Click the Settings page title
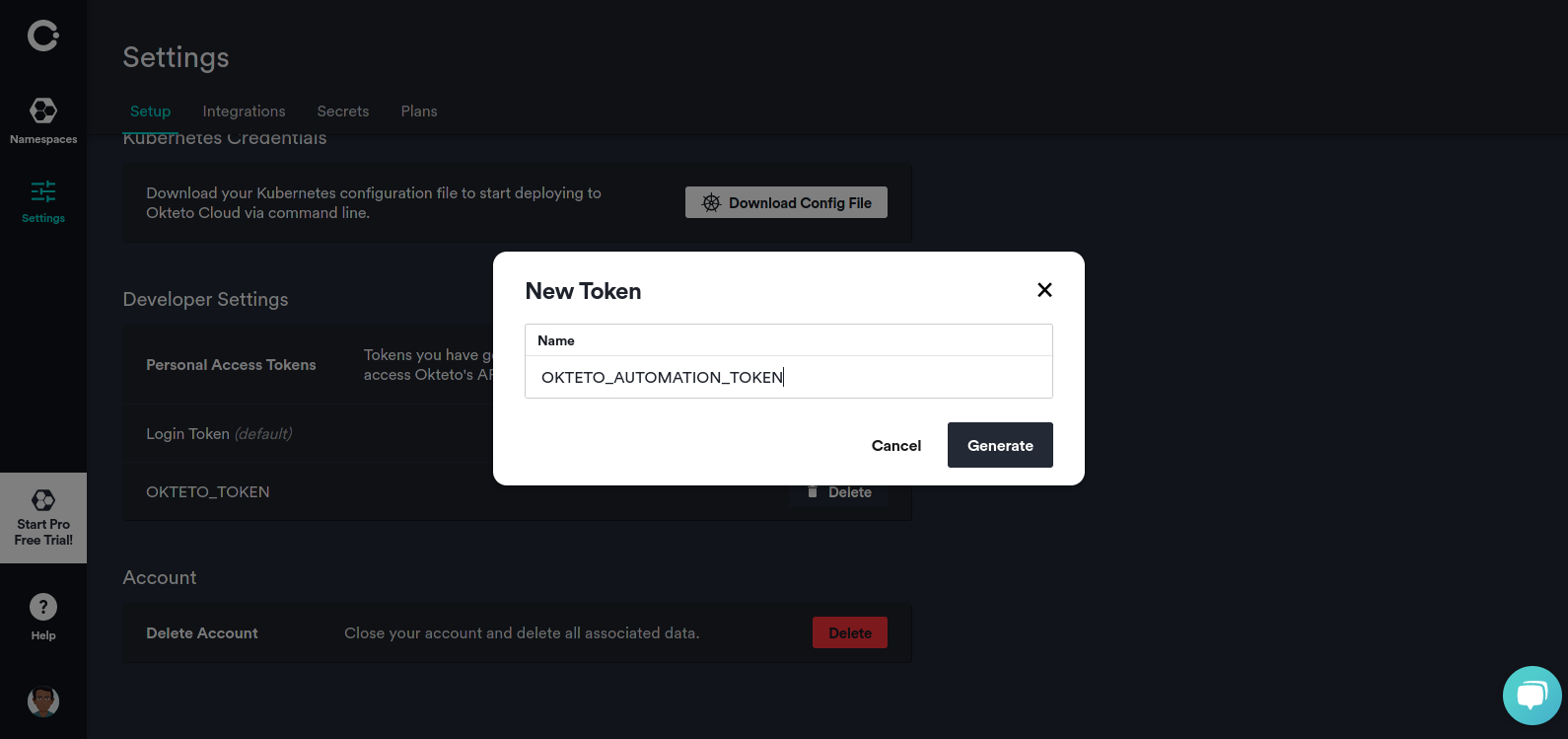Image resolution: width=1568 pixels, height=739 pixels. pos(176,57)
